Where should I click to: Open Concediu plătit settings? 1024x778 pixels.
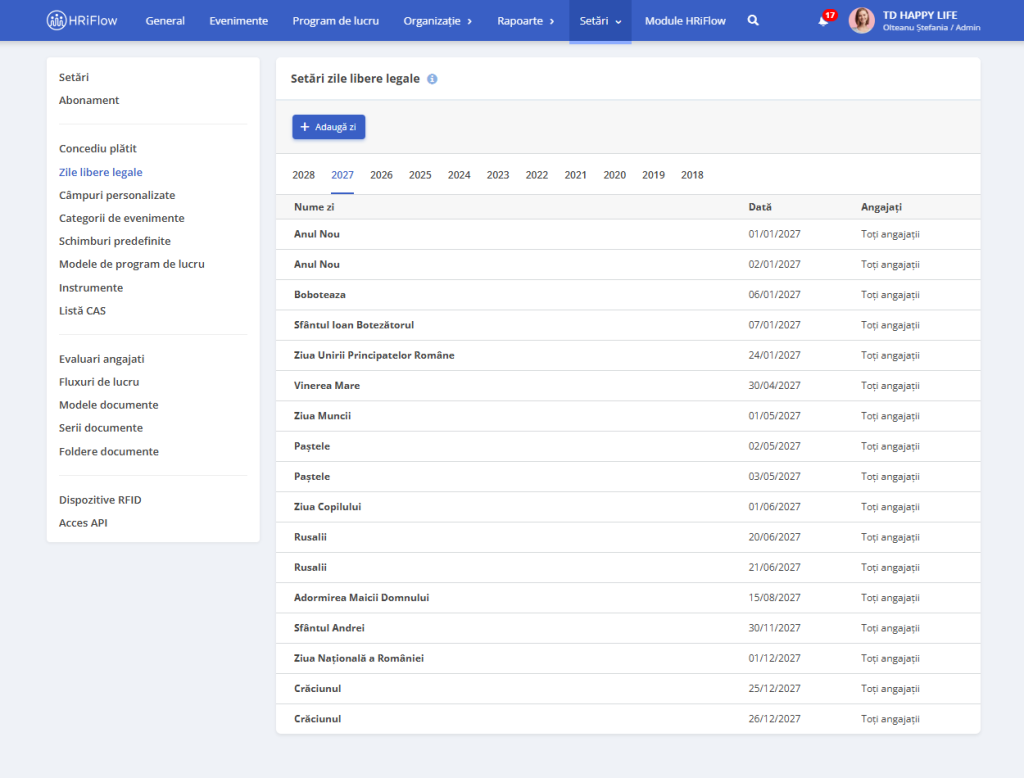[98, 148]
